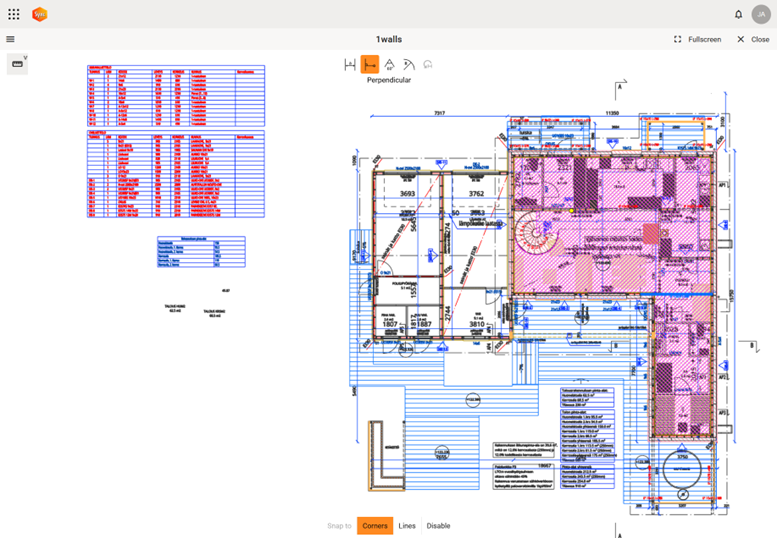
Task: Open the apps grid launcher
Action: 14,14
